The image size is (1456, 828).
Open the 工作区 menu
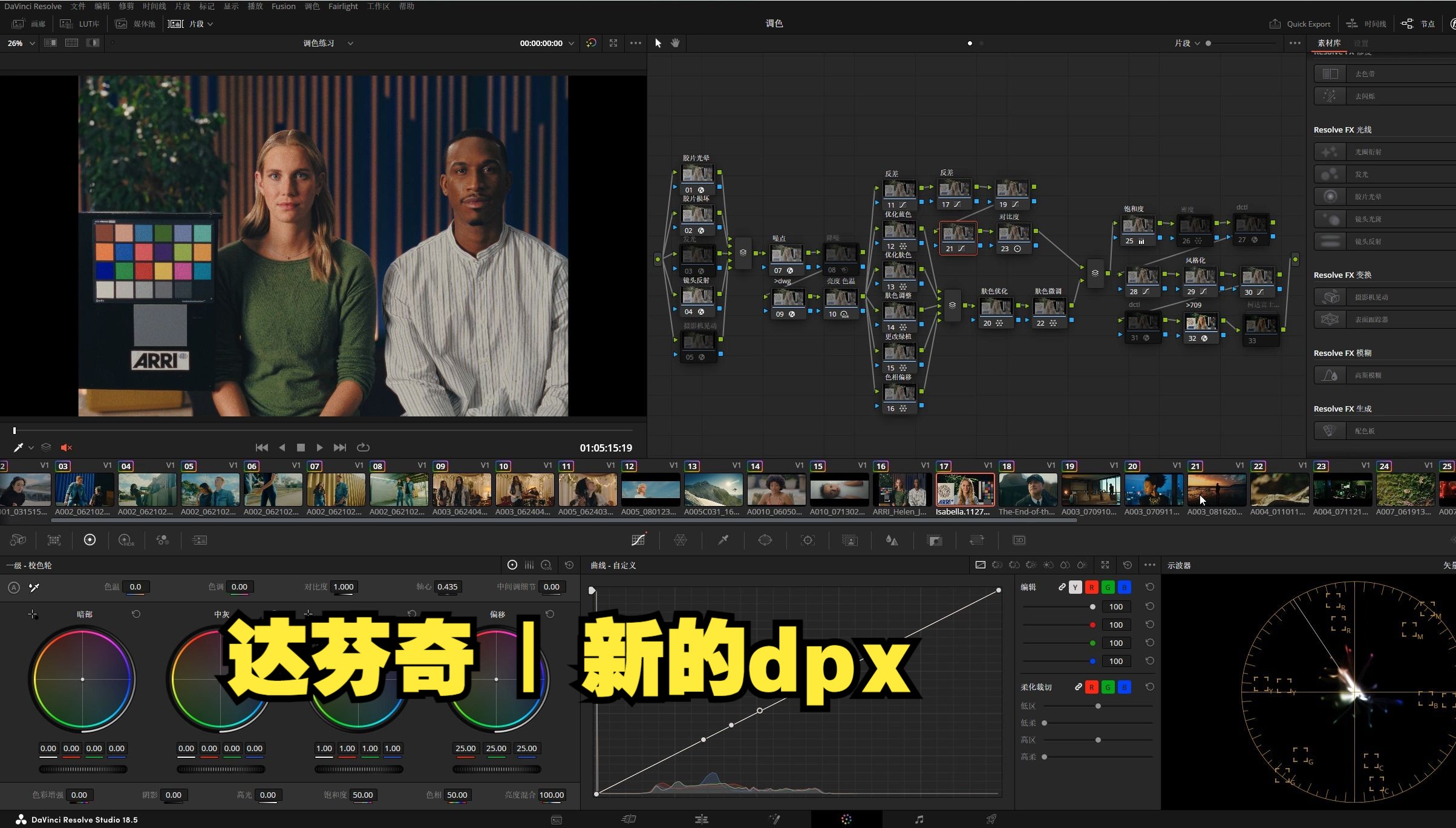[x=378, y=6]
